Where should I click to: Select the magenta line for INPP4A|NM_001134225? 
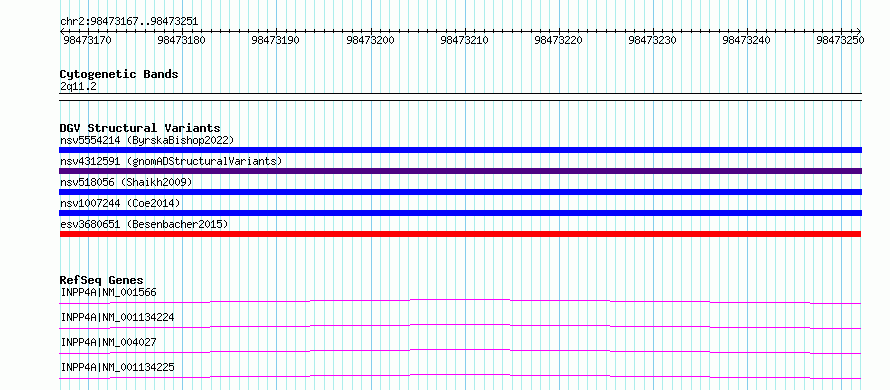(x=460, y=376)
